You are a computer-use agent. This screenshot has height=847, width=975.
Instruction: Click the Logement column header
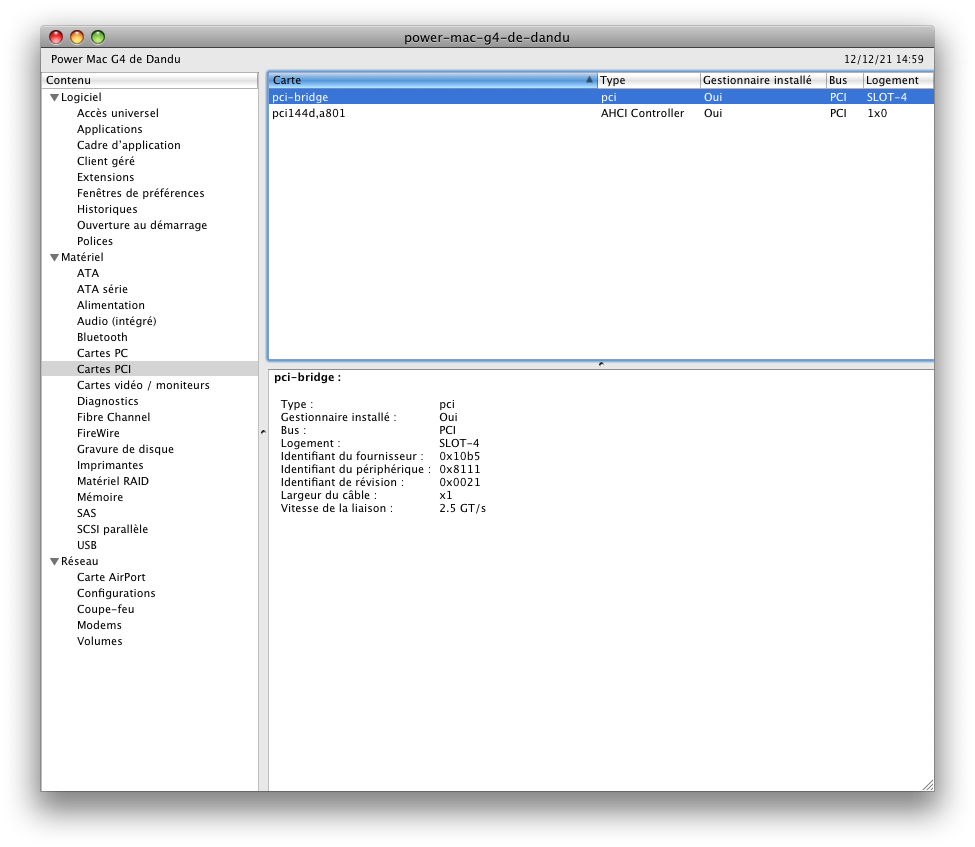click(x=897, y=80)
